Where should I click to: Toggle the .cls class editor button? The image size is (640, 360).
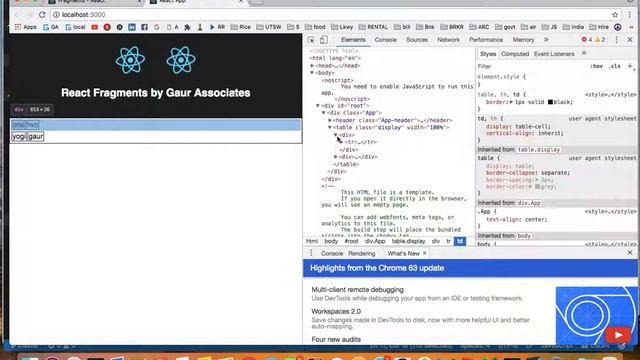click(x=614, y=66)
